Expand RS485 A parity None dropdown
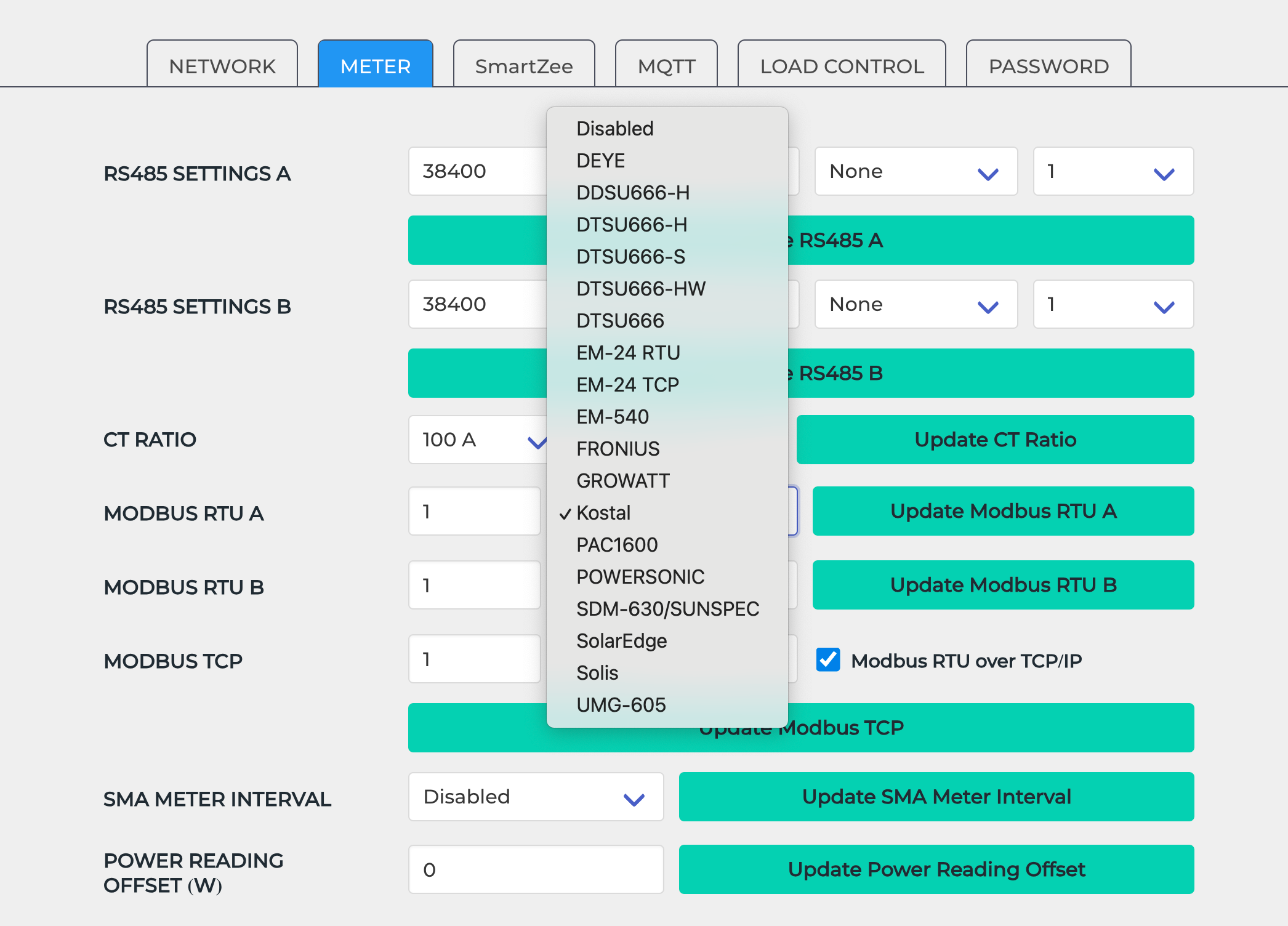This screenshot has width=1288, height=926. tap(915, 171)
